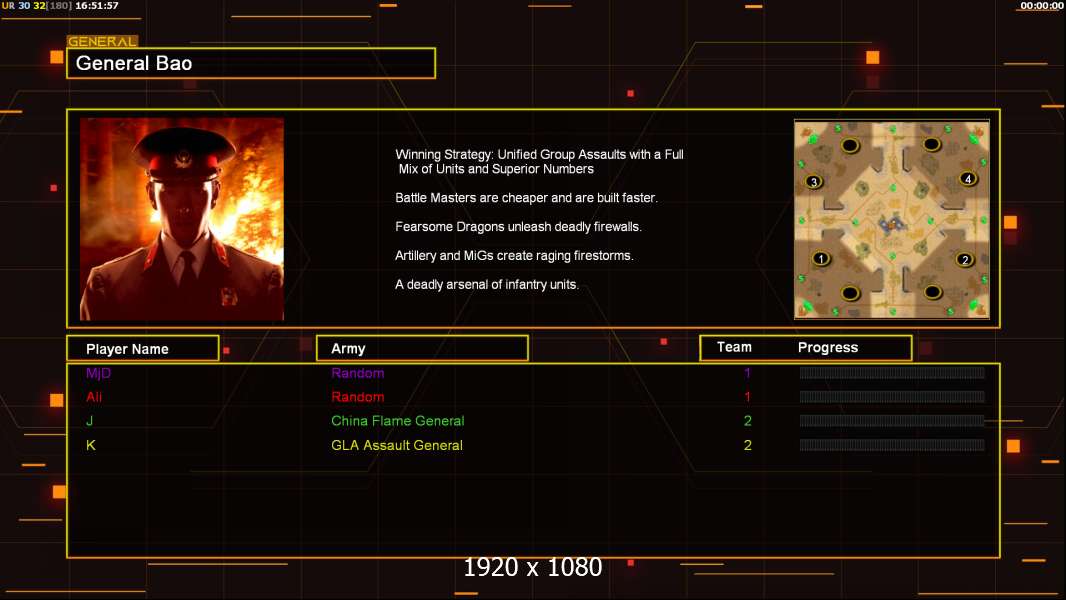
Task: Click the center structure on the minimap
Action: coord(891,224)
